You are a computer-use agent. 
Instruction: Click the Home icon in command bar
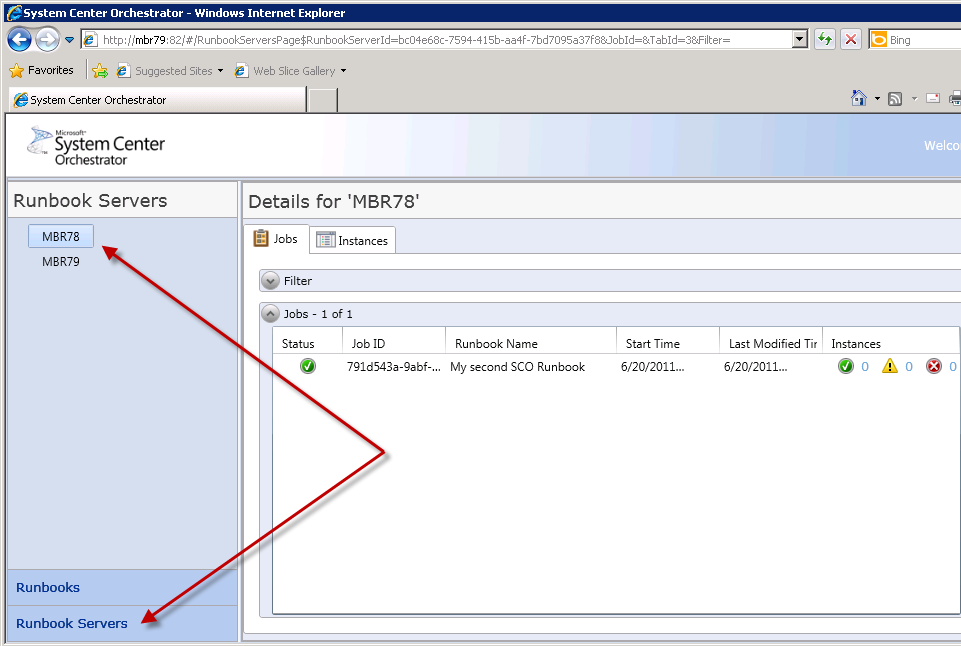[858, 98]
